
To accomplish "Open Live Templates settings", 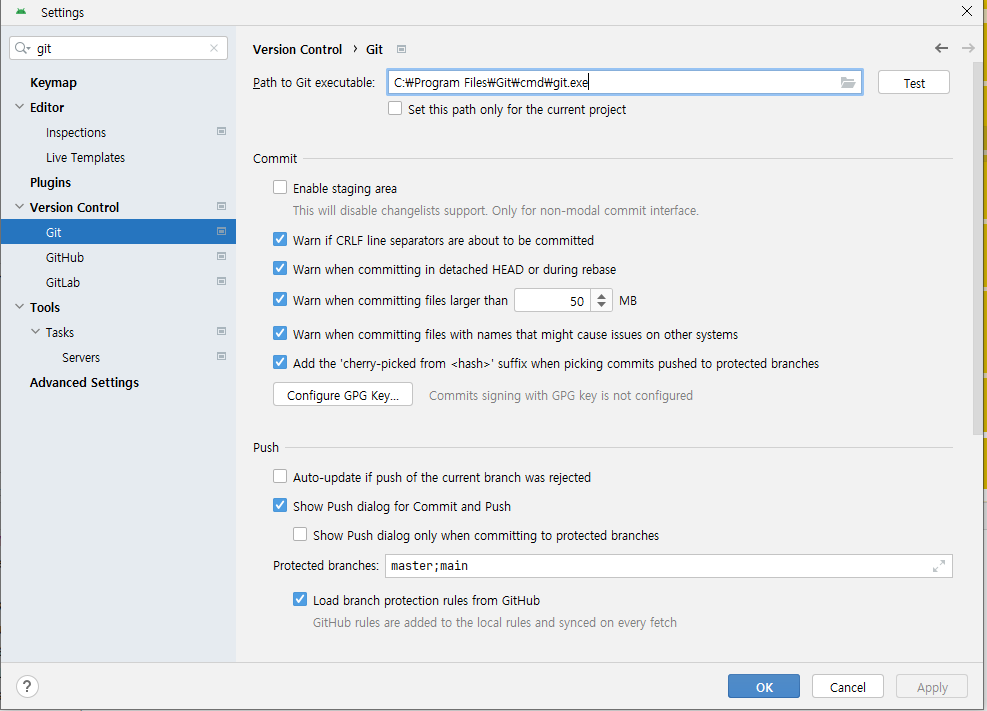I will pyautogui.click(x=85, y=157).
